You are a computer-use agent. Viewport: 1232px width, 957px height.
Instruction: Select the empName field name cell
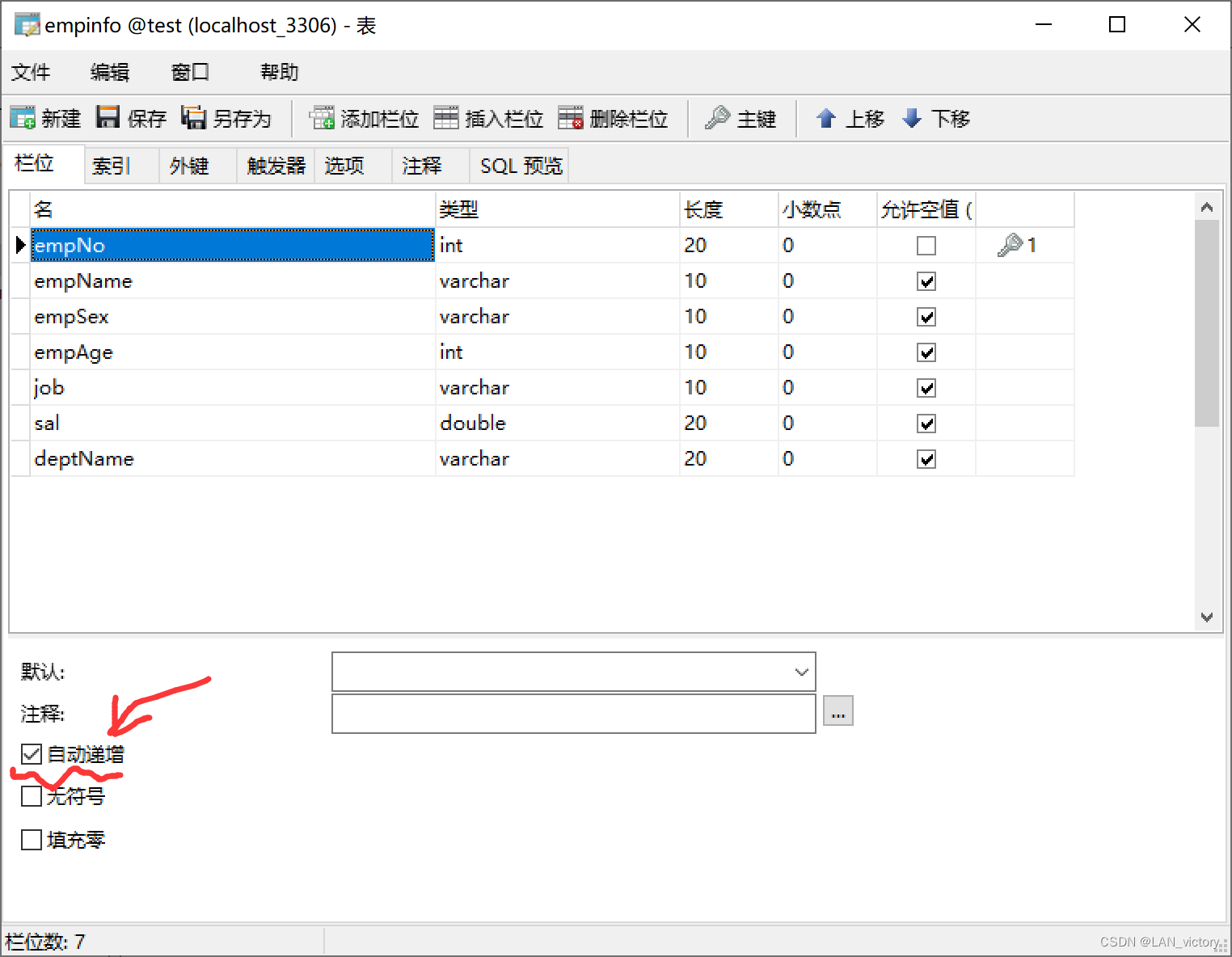pos(233,280)
